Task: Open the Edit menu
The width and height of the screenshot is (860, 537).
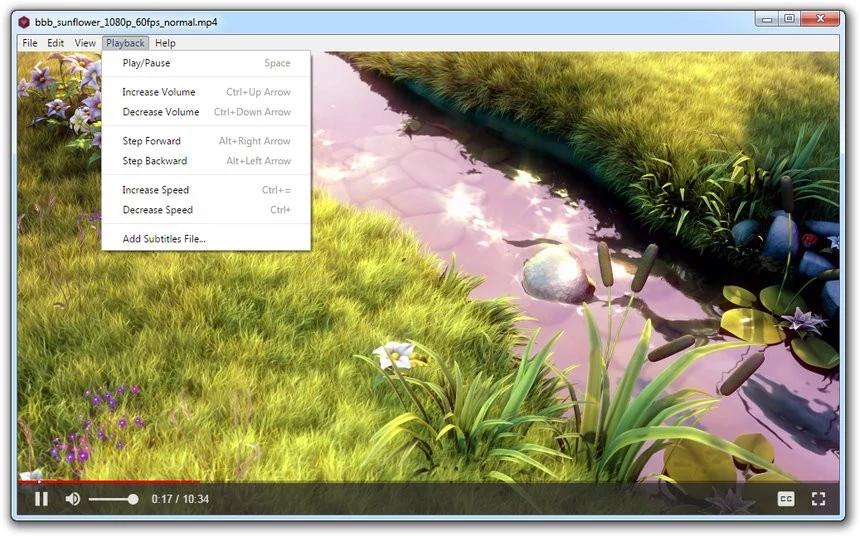Action: pos(55,43)
